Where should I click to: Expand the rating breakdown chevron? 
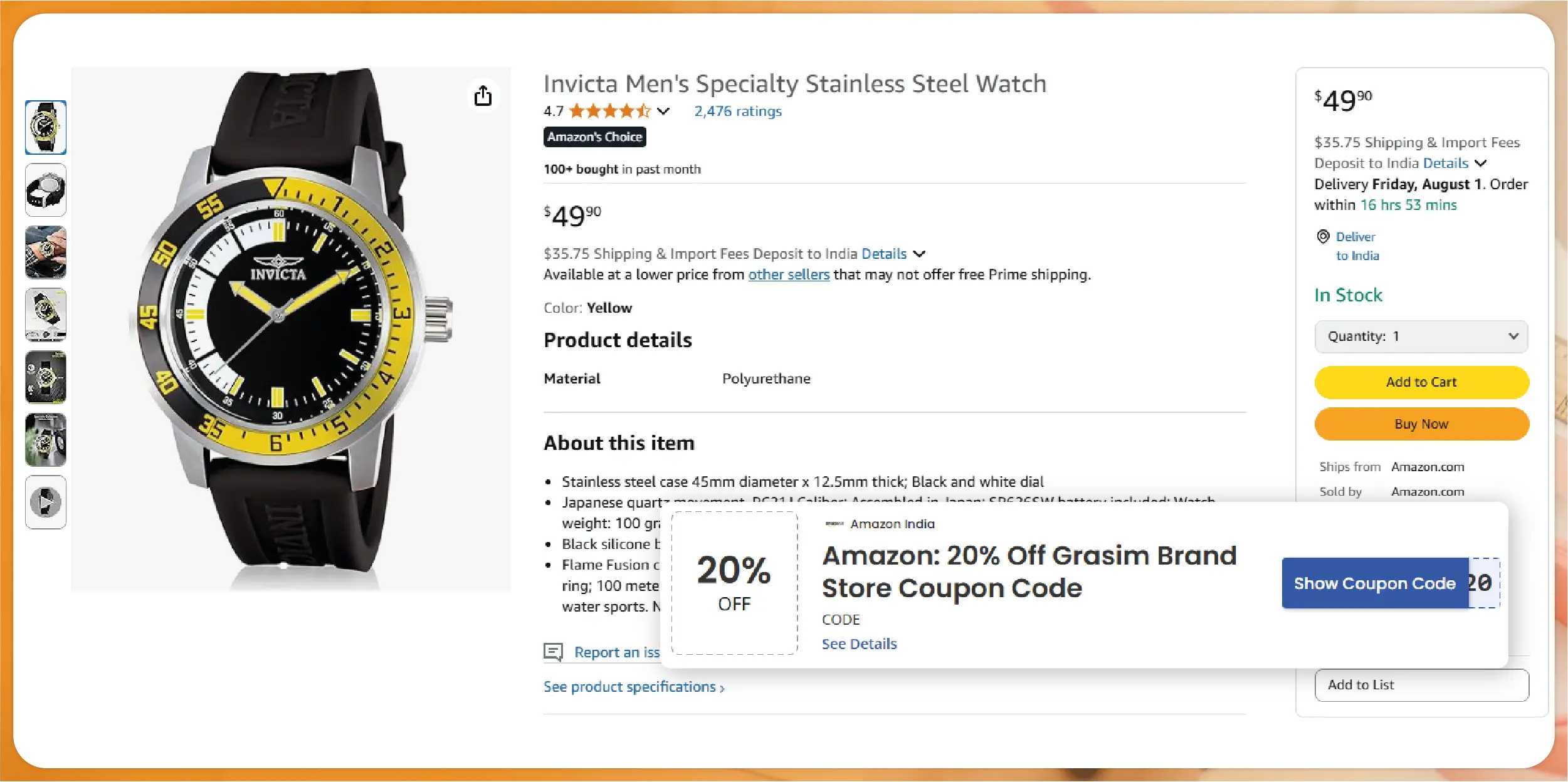pos(663,112)
